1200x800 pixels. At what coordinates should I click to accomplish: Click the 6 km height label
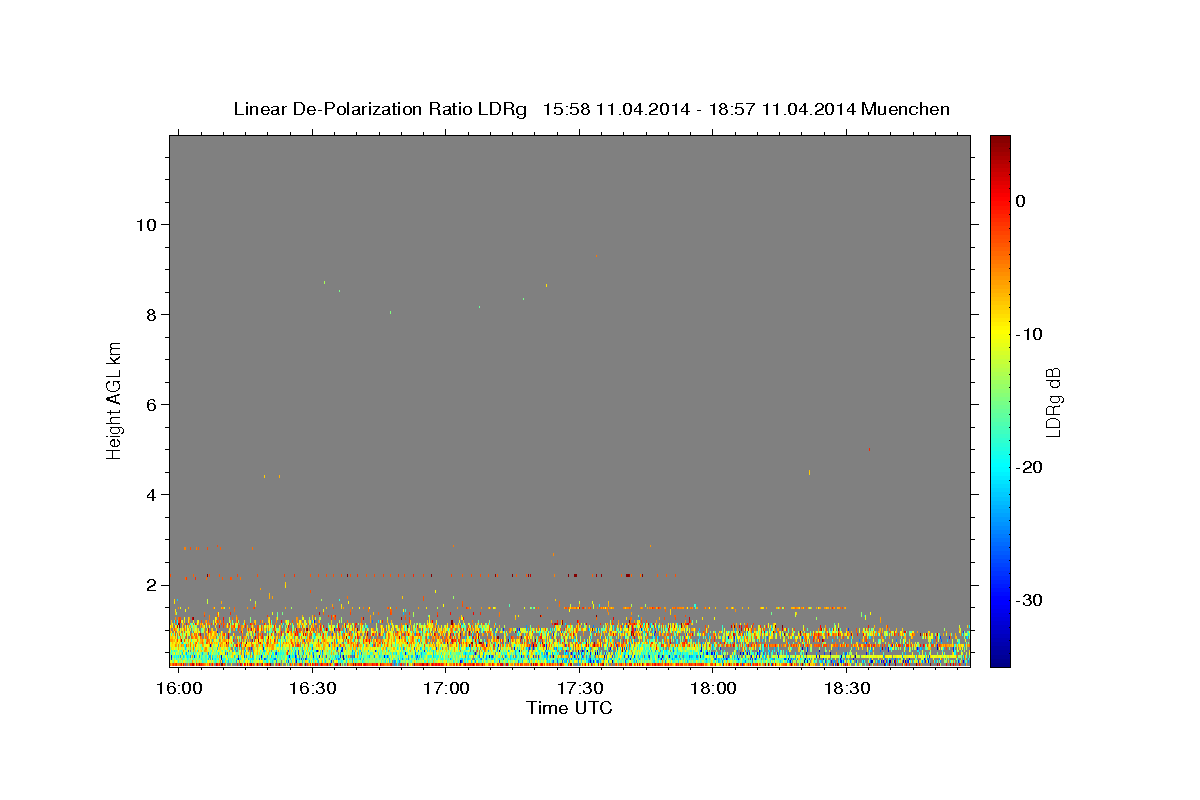pyautogui.click(x=149, y=404)
